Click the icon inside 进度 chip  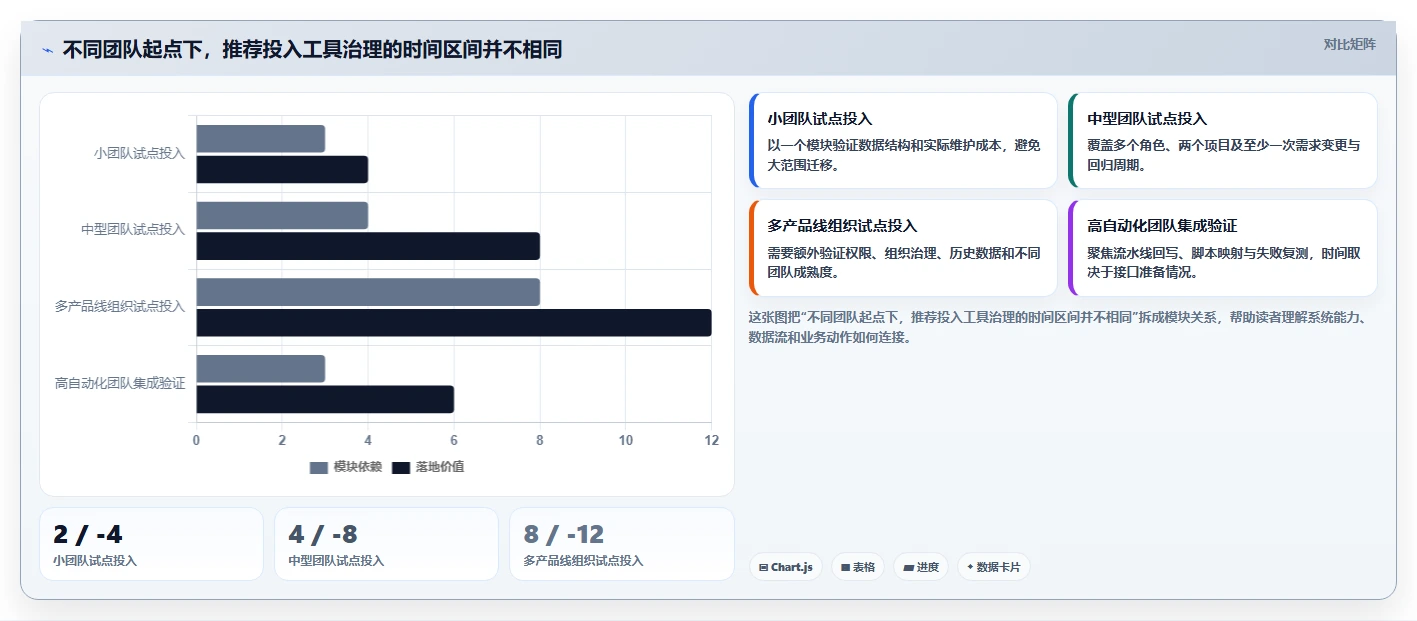(x=908, y=567)
